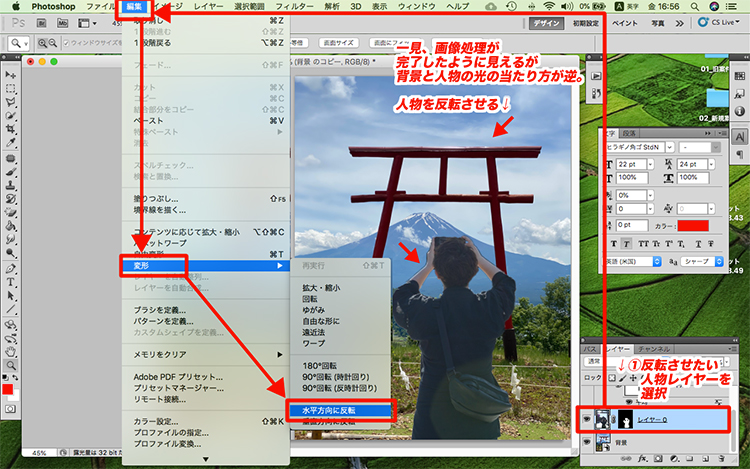
Task: Hide the 背景 layer with eye icon
Action: pyautogui.click(x=587, y=442)
